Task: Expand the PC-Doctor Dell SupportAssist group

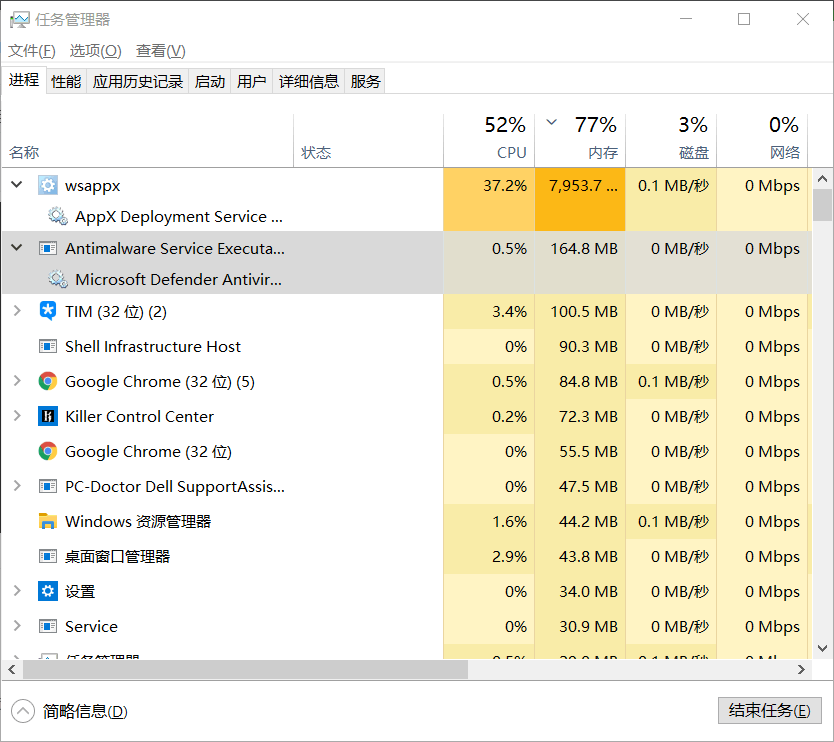Action: [x=17, y=486]
